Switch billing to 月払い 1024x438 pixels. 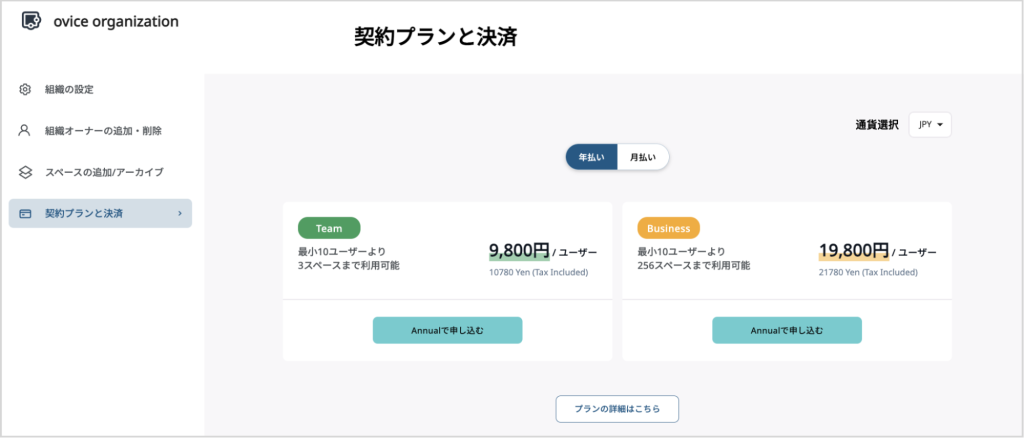(643, 157)
